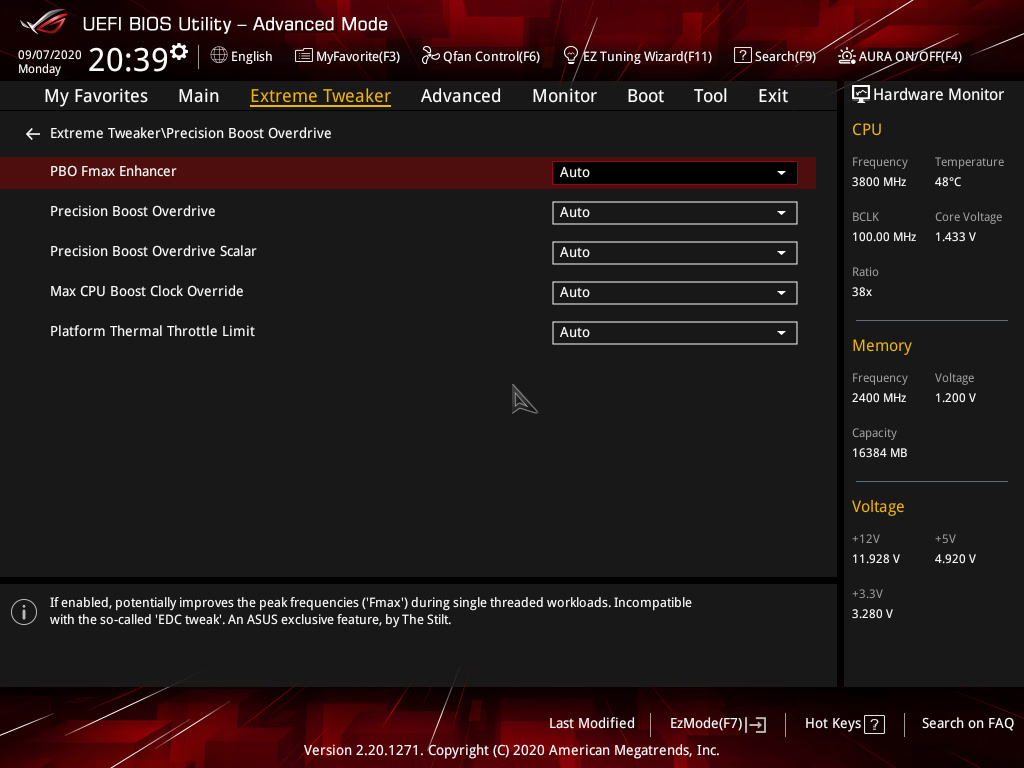Select English language option
Viewport: 1024px width, 768px height.
251,56
